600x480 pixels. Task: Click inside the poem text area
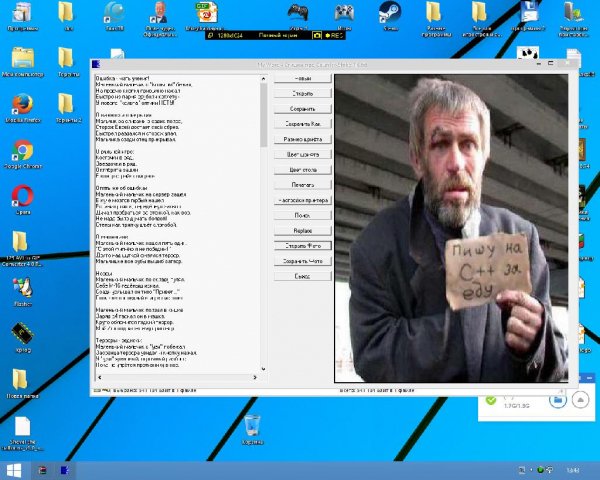pyautogui.click(x=178, y=224)
